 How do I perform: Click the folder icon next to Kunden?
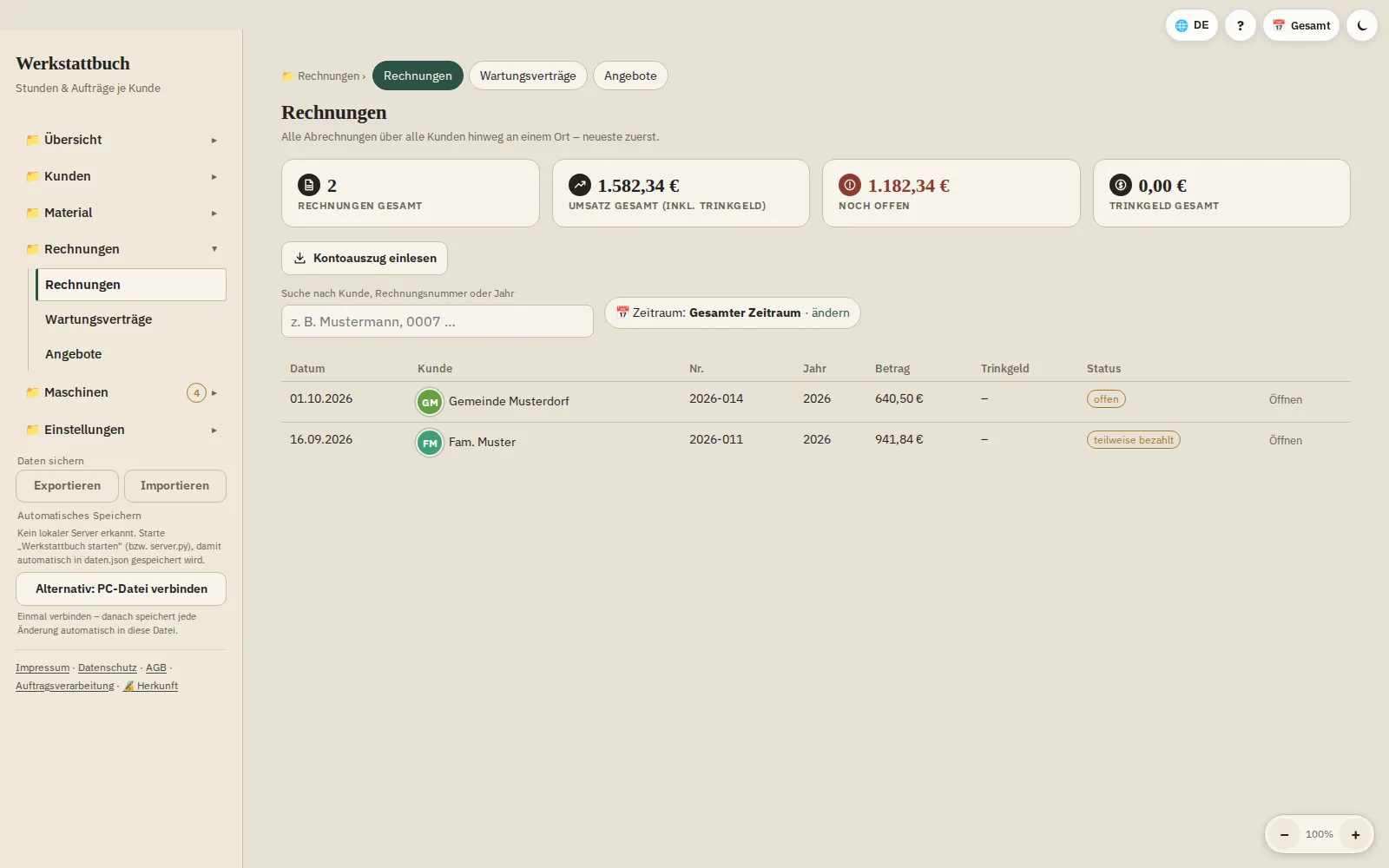[32, 176]
